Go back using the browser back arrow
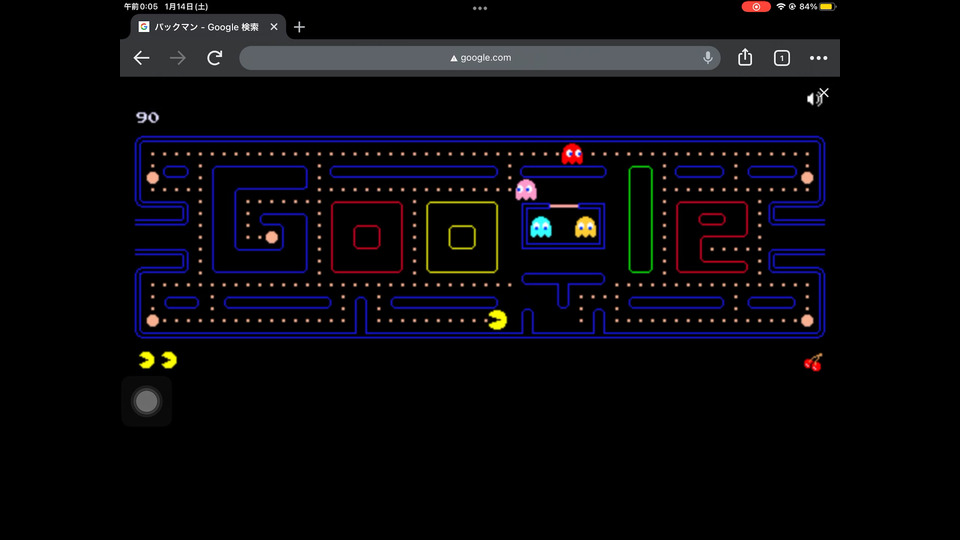 141,58
